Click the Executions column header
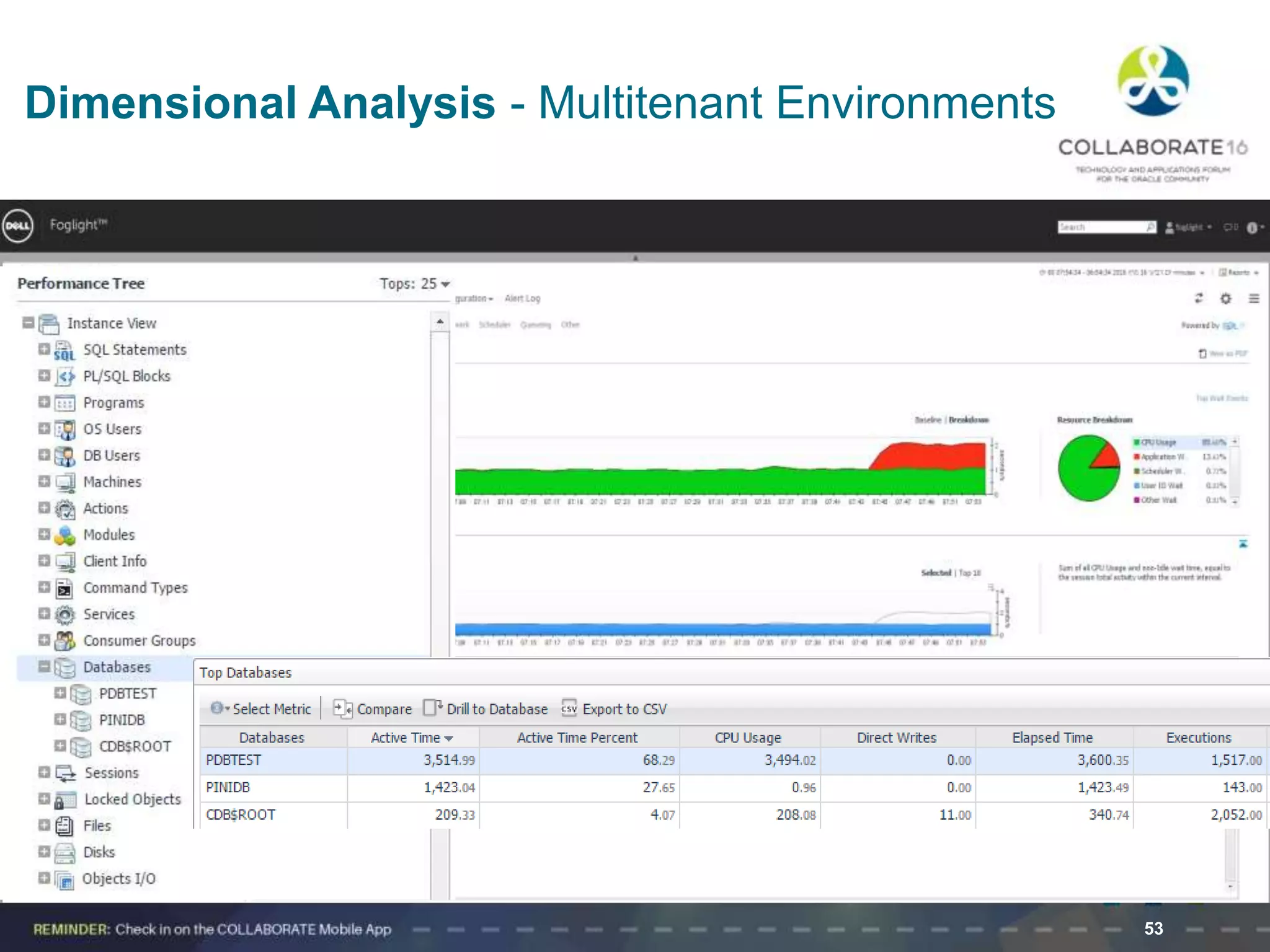1270x952 pixels. [1199, 738]
